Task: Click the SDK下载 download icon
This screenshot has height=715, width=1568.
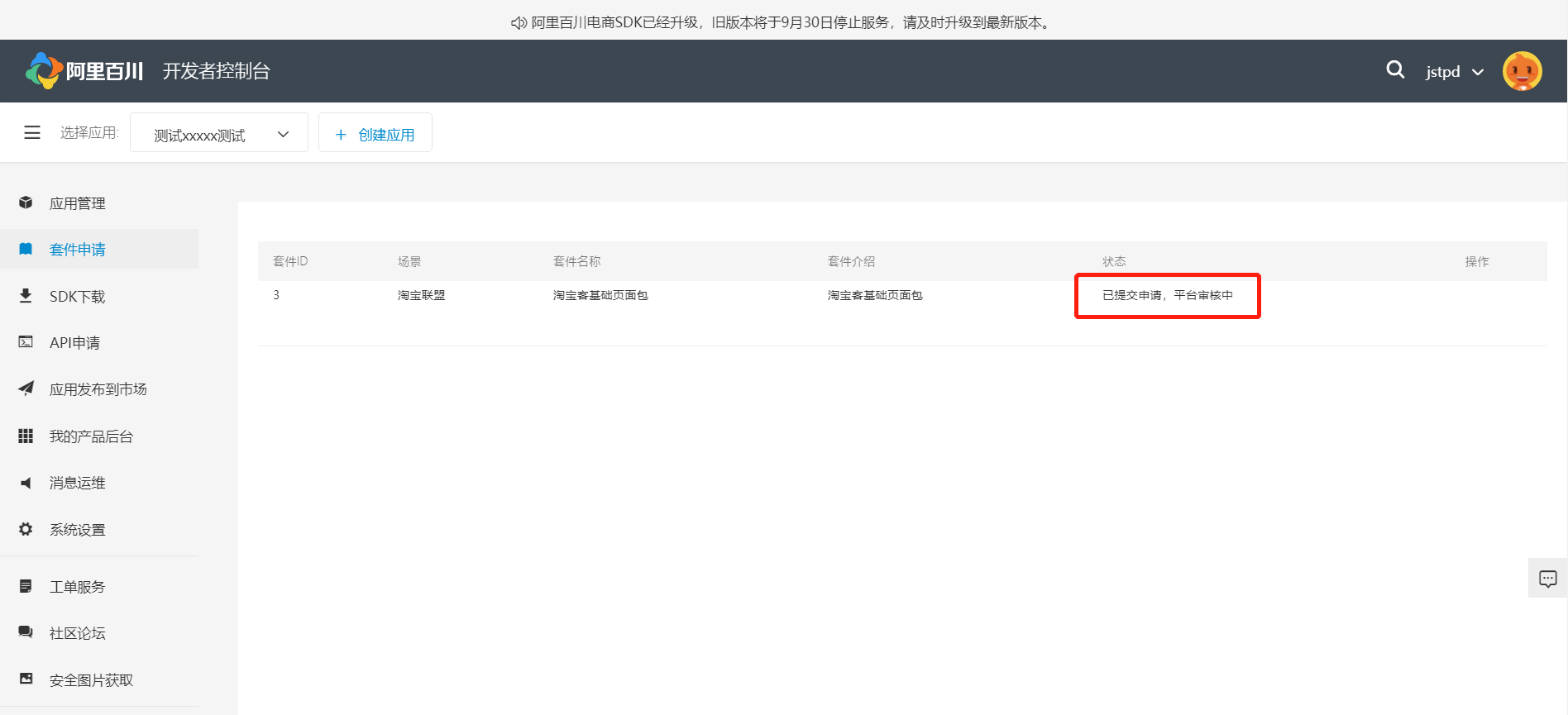Action: 26,296
